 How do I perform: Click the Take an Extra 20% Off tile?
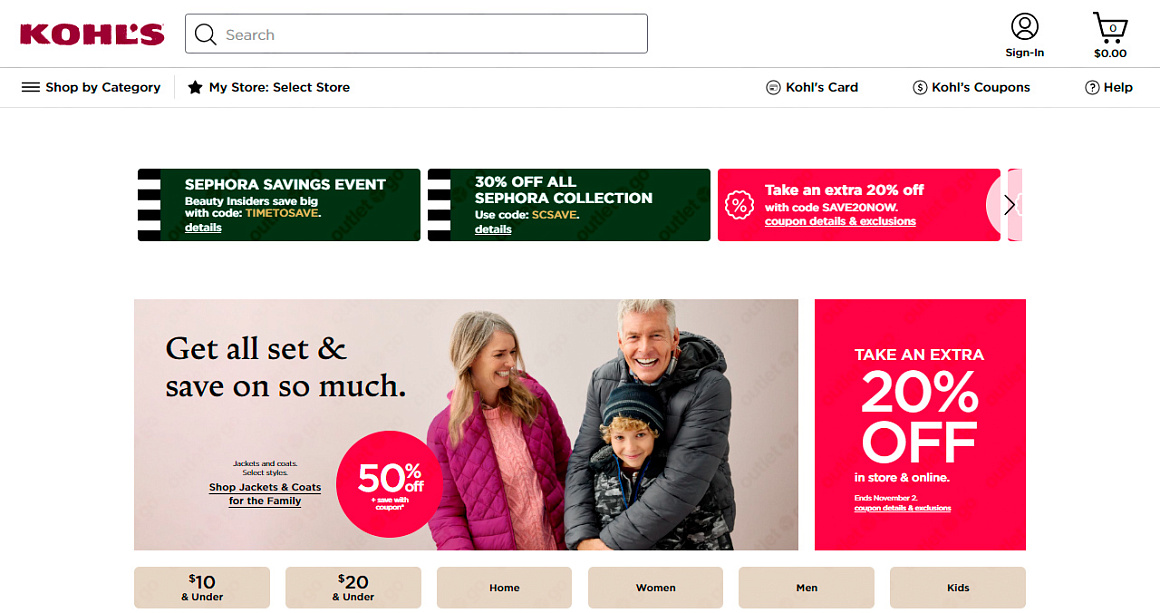coord(920,424)
